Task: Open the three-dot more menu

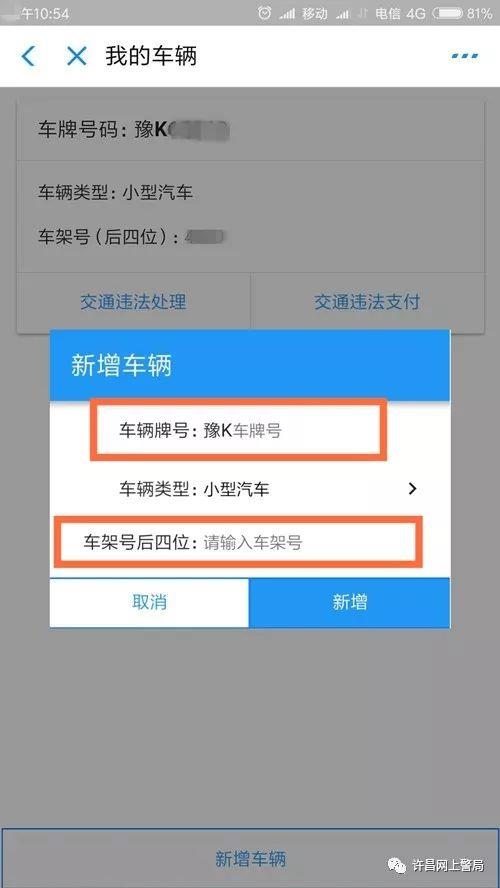Action: [465, 56]
